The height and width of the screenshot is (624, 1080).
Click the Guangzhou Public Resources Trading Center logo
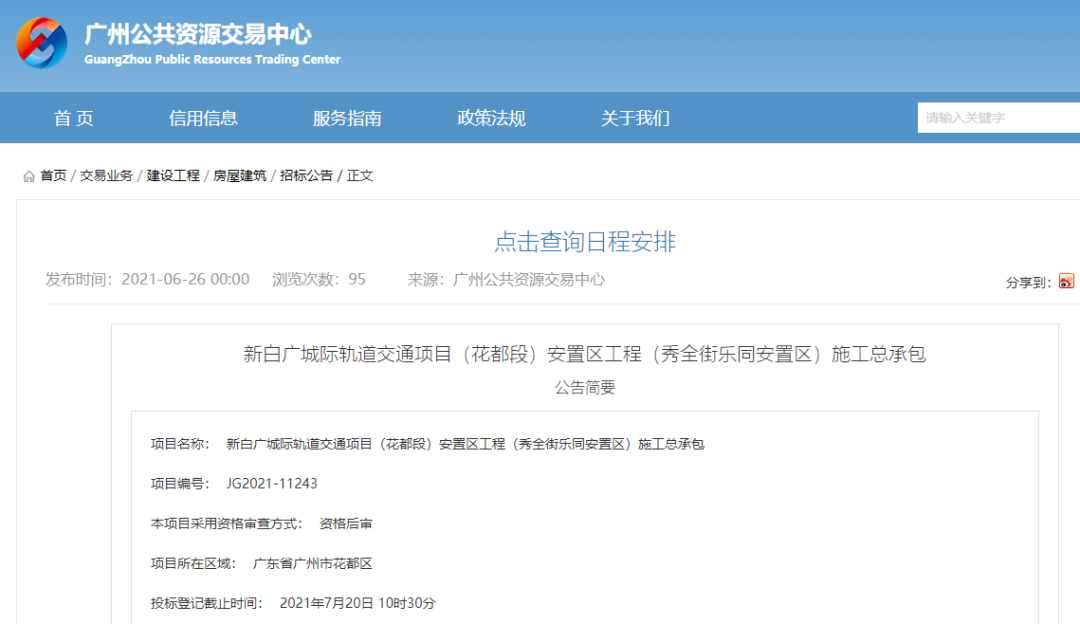coord(42,43)
